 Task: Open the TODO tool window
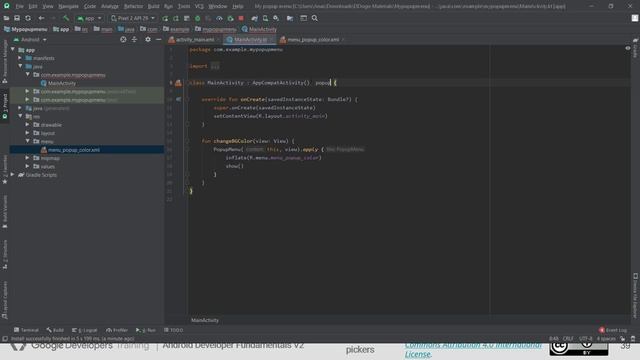point(173,330)
